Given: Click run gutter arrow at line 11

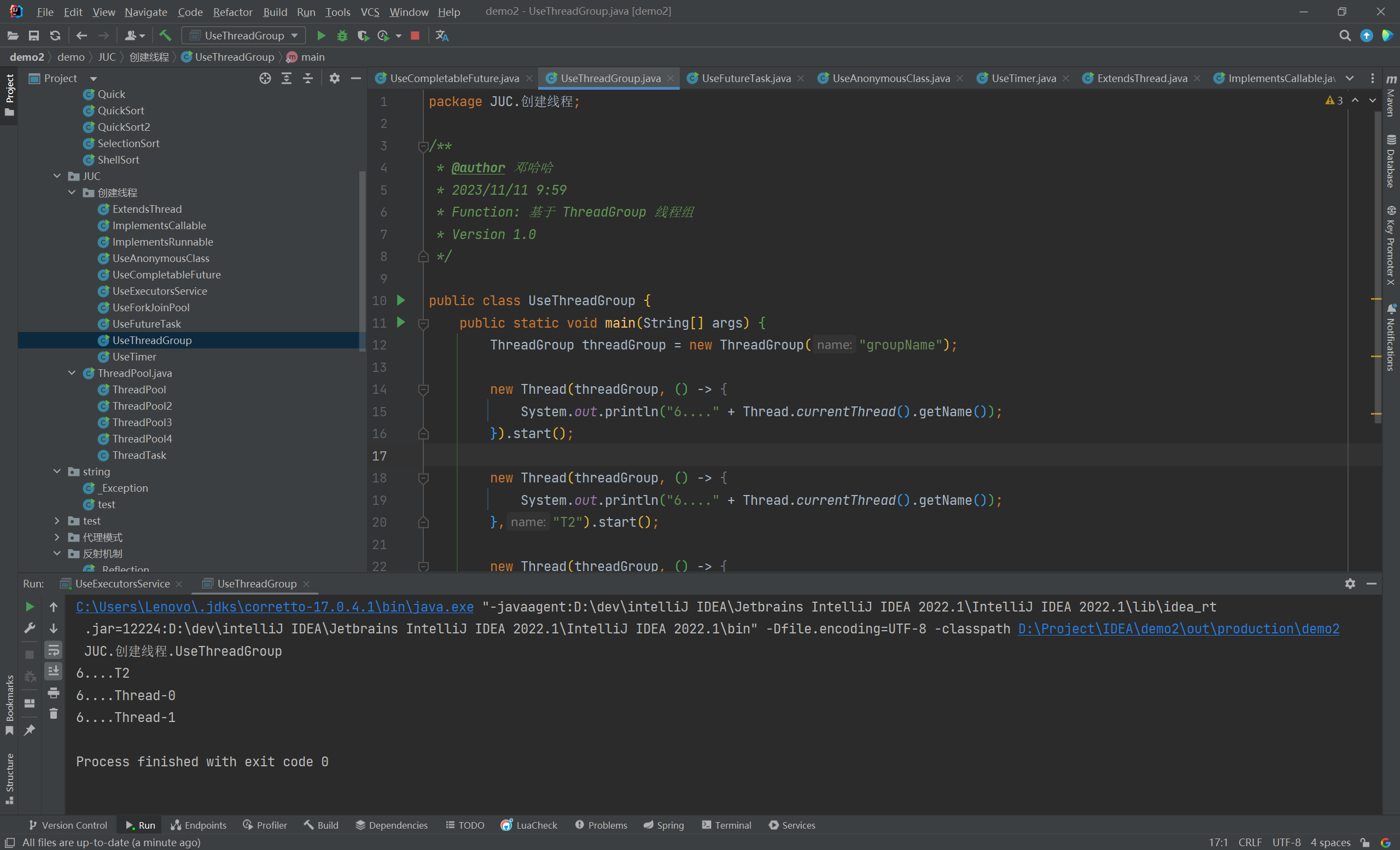Looking at the screenshot, I should (x=401, y=322).
